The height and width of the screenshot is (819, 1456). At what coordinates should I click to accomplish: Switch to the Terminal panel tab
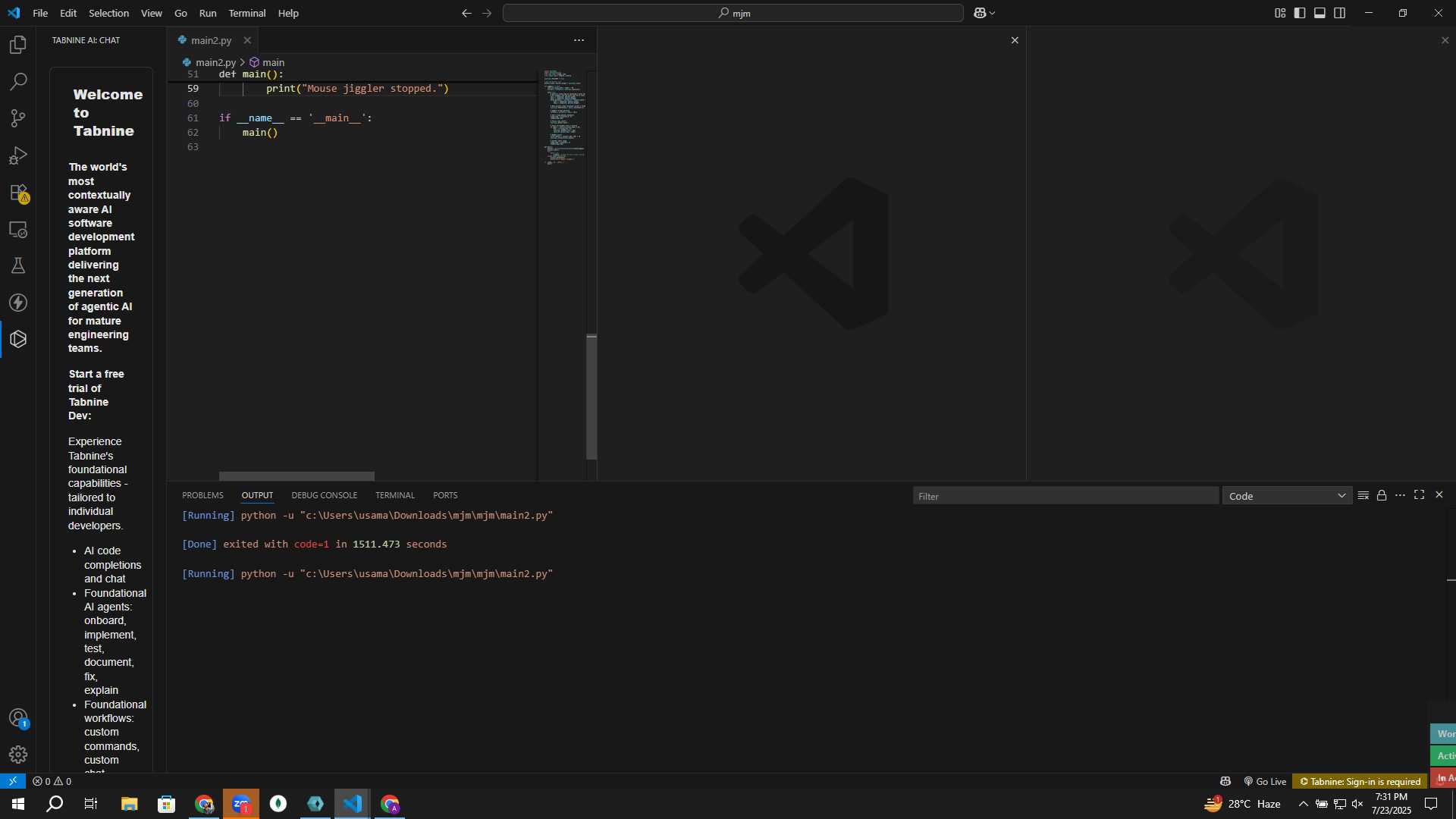tap(395, 495)
